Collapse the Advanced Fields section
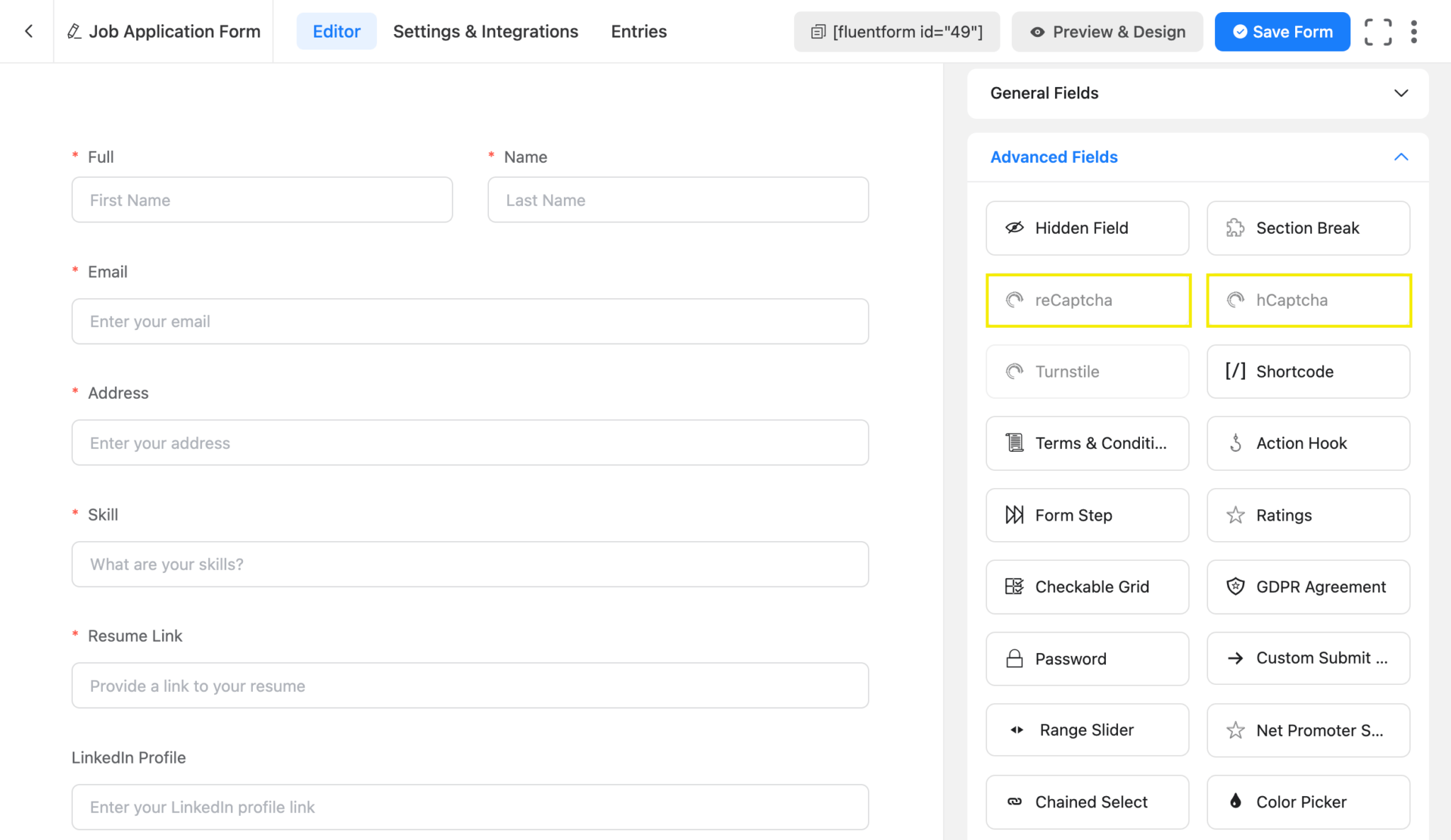 point(1401,157)
